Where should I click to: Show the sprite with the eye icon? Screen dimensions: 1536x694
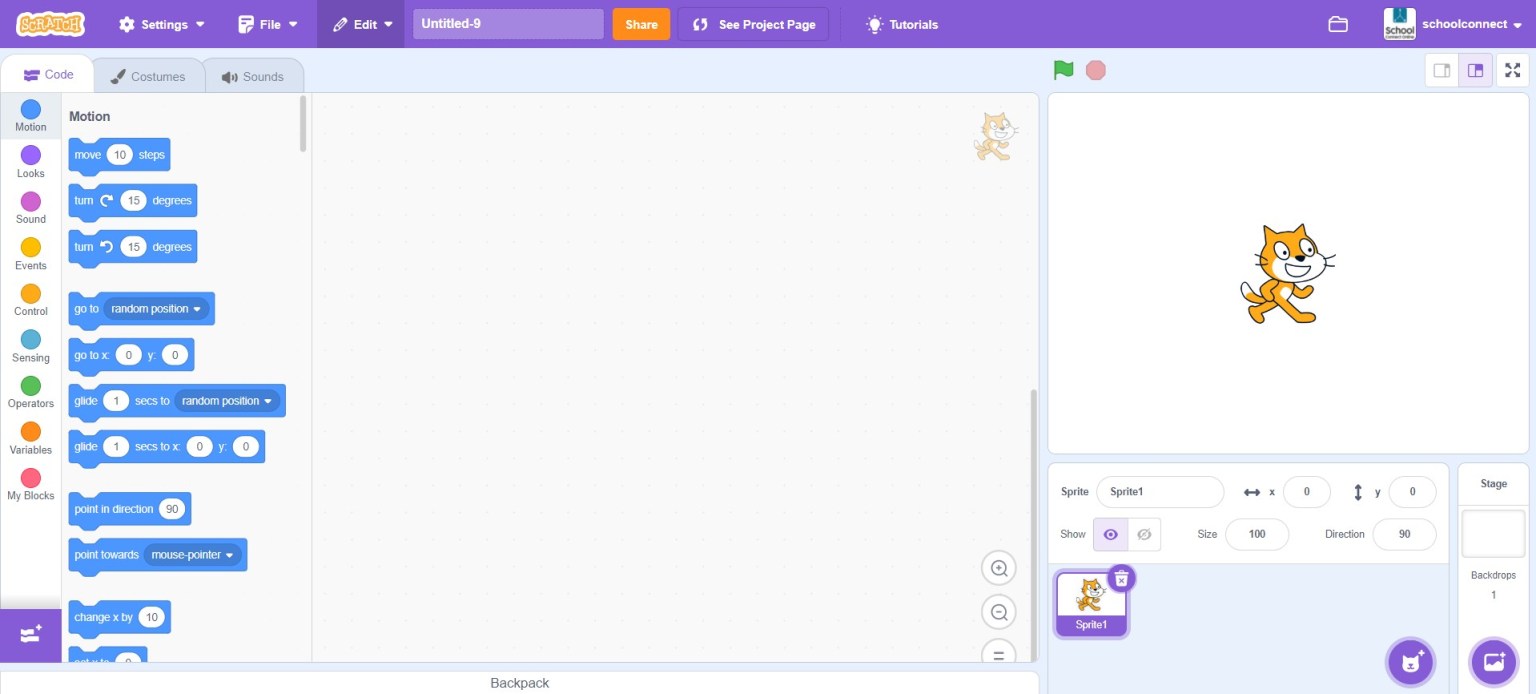(x=1110, y=534)
